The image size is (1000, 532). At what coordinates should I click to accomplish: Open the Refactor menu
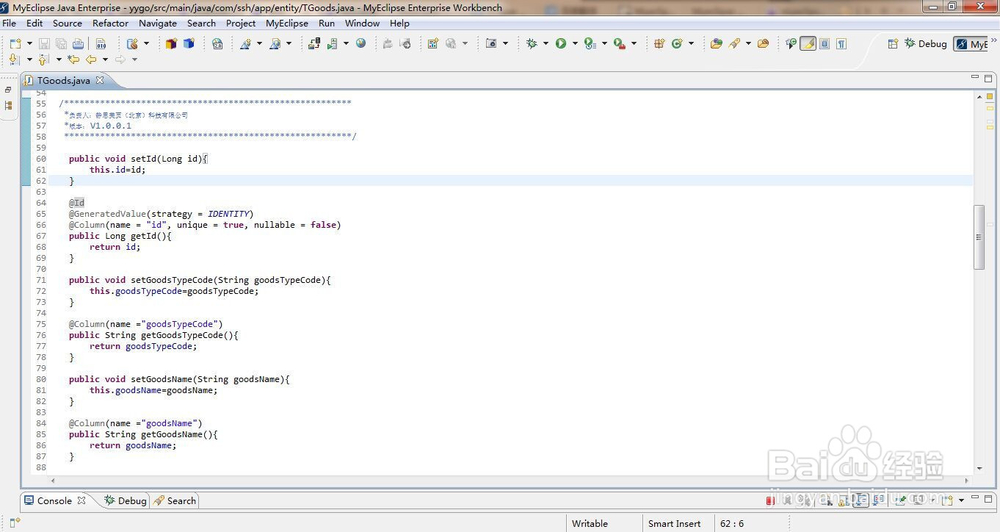pyautogui.click(x=110, y=23)
